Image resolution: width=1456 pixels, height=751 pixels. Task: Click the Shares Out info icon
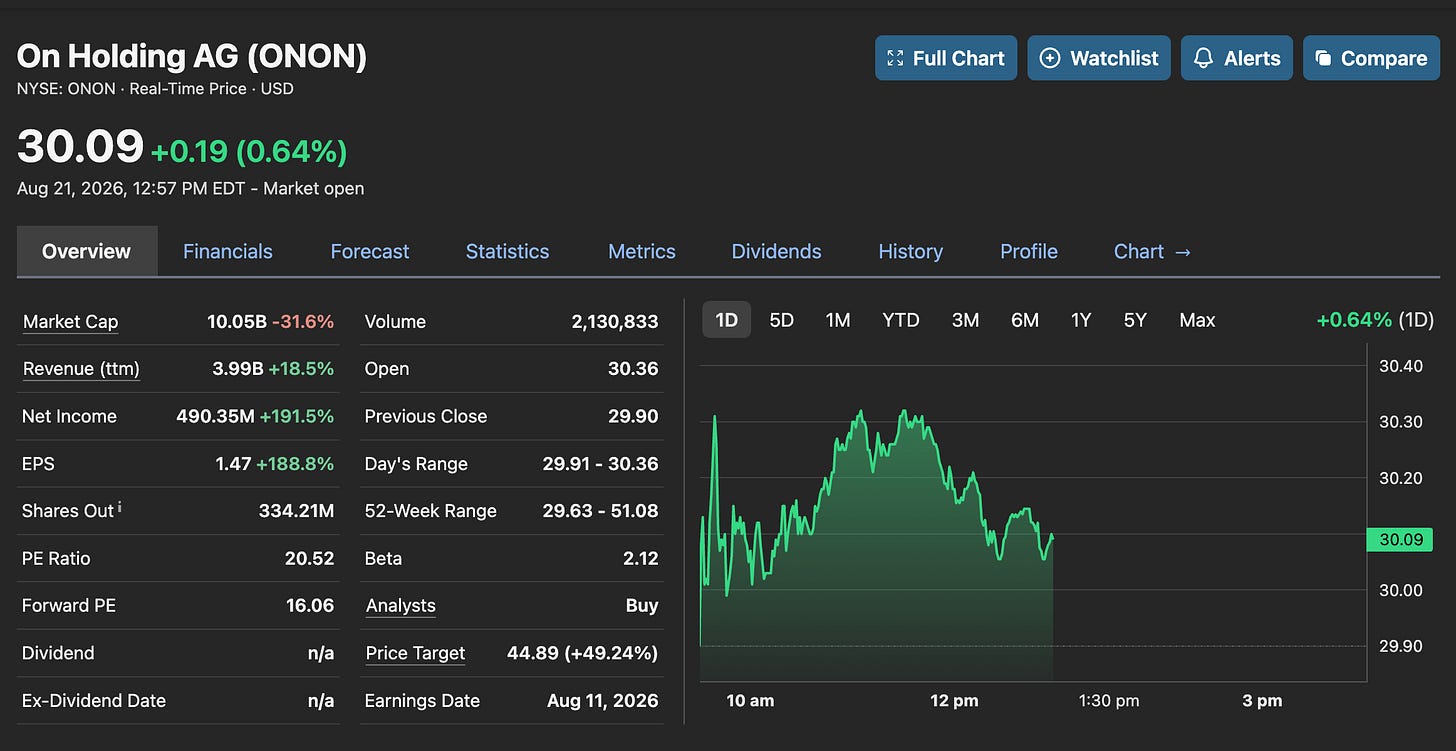(x=120, y=507)
